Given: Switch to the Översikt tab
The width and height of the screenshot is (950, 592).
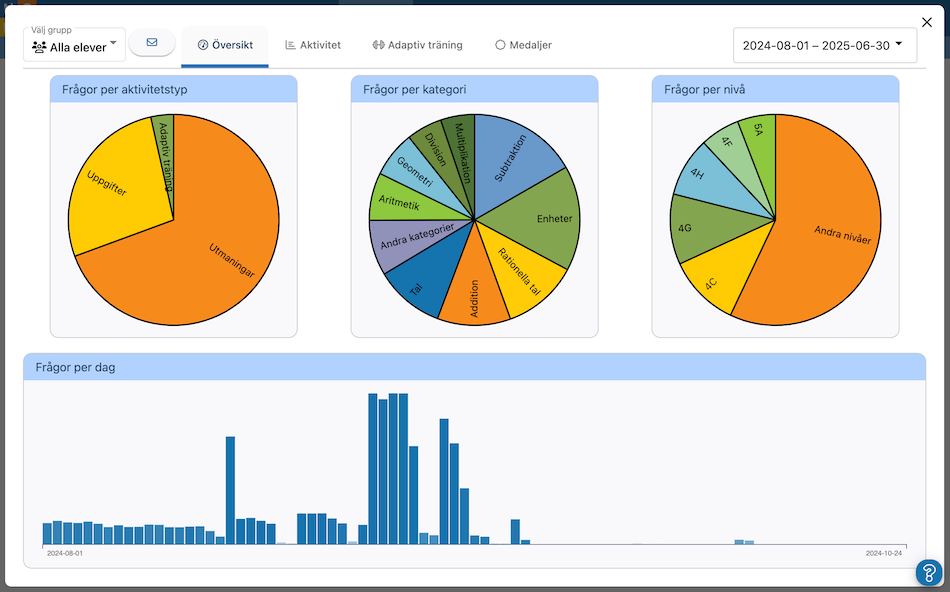Looking at the screenshot, I should click(225, 45).
